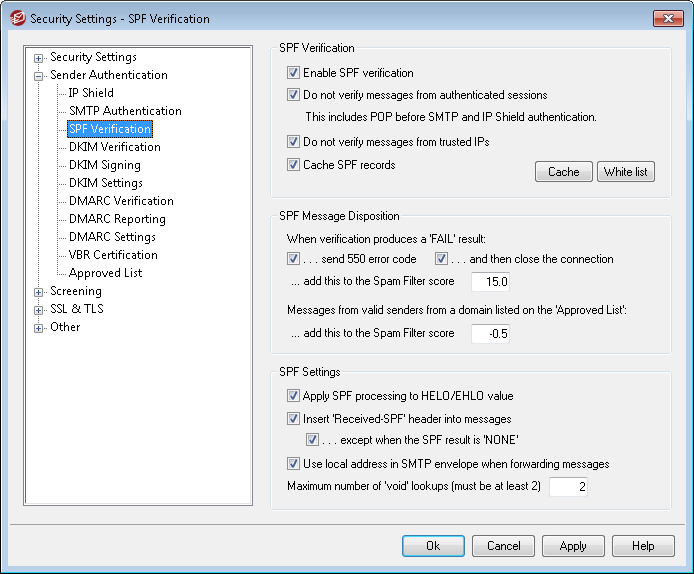Toggle Enable SPF verification checkbox
This screenshot has width=694, height=574.
[293, 73]
